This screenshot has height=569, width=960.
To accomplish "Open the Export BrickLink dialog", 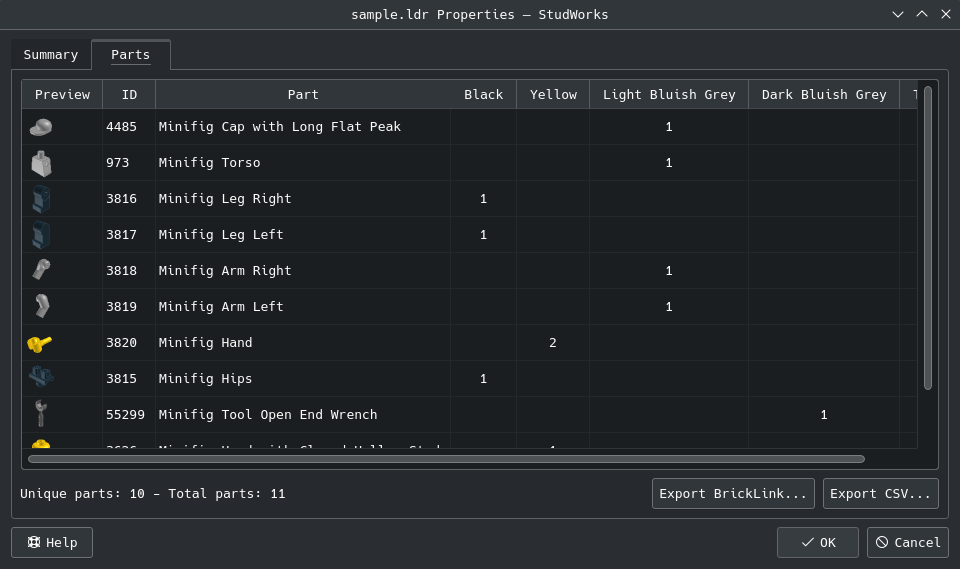I will (733, 494).
